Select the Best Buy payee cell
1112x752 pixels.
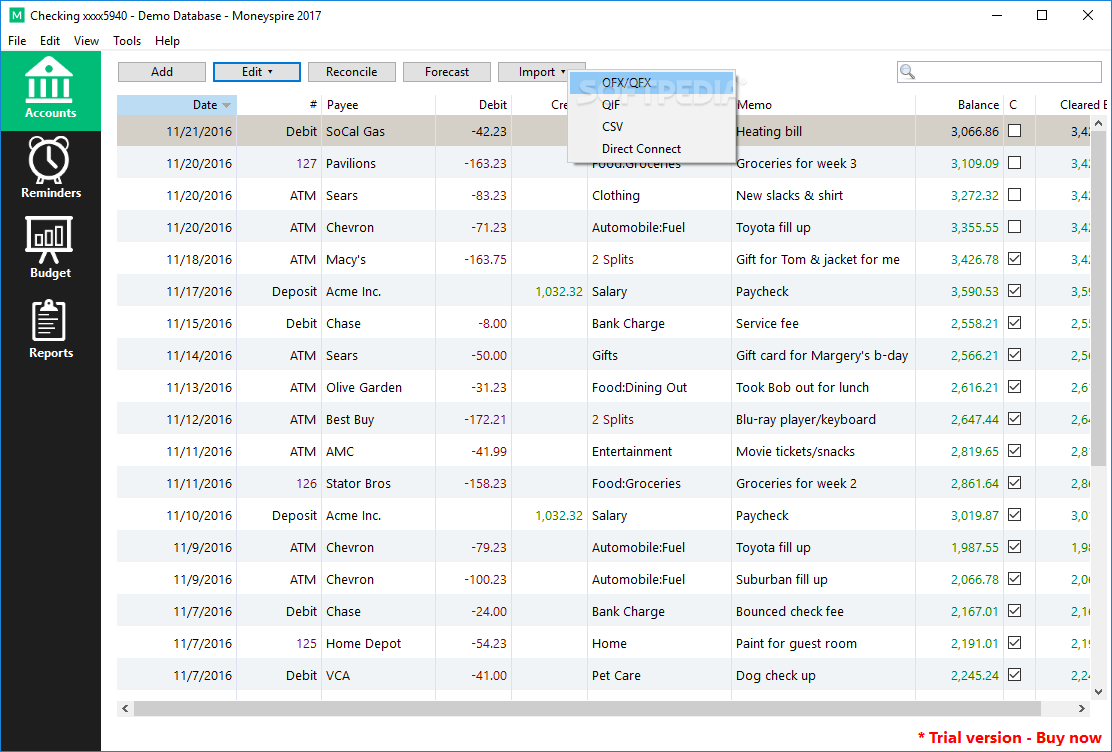pyautogui.click(x=378, y=419)
